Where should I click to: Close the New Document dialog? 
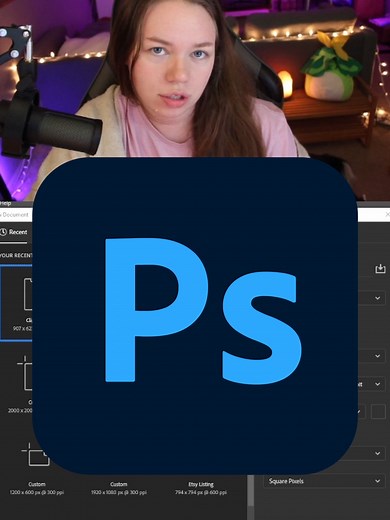387,214
